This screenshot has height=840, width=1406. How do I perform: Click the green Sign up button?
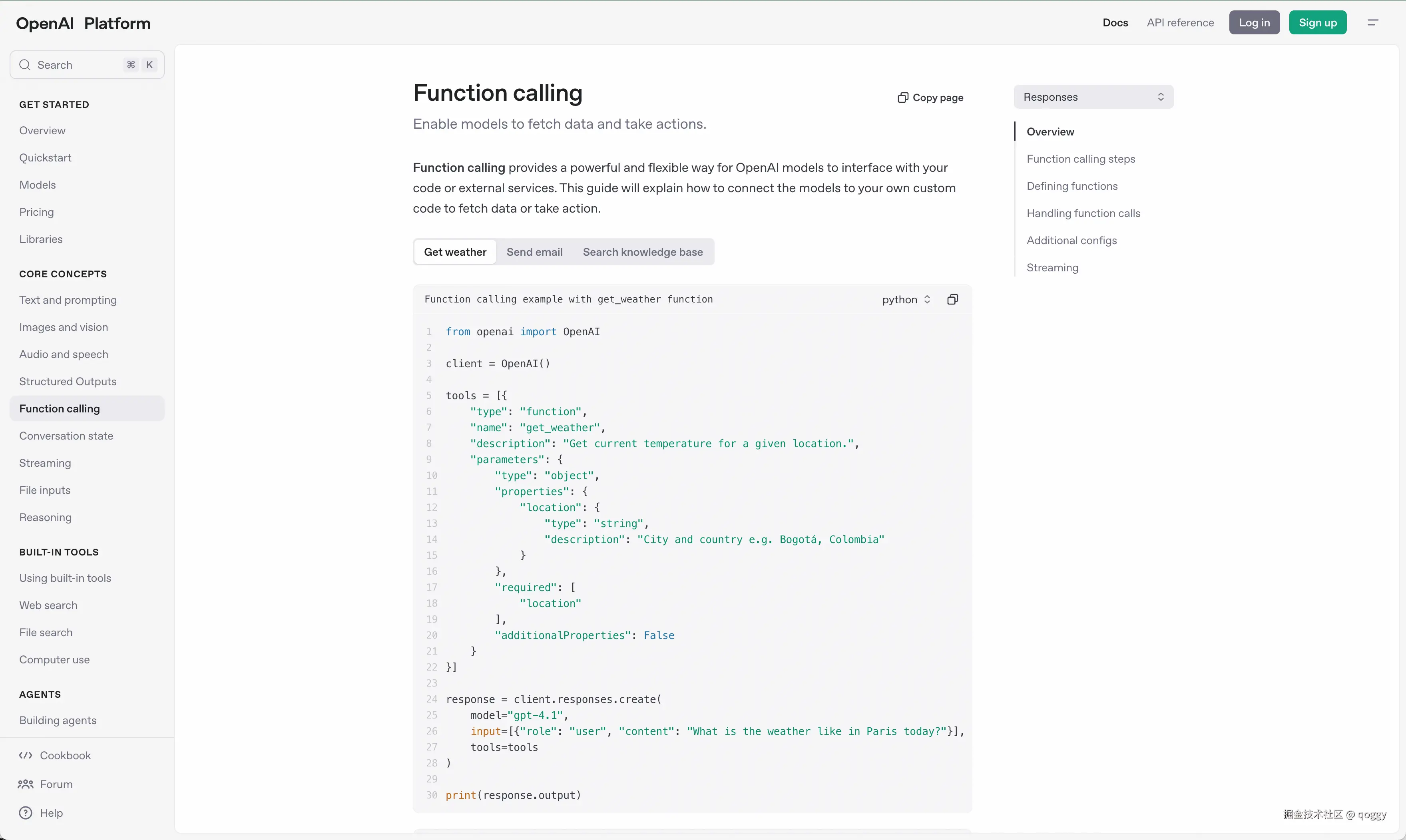pos(1318,23)
